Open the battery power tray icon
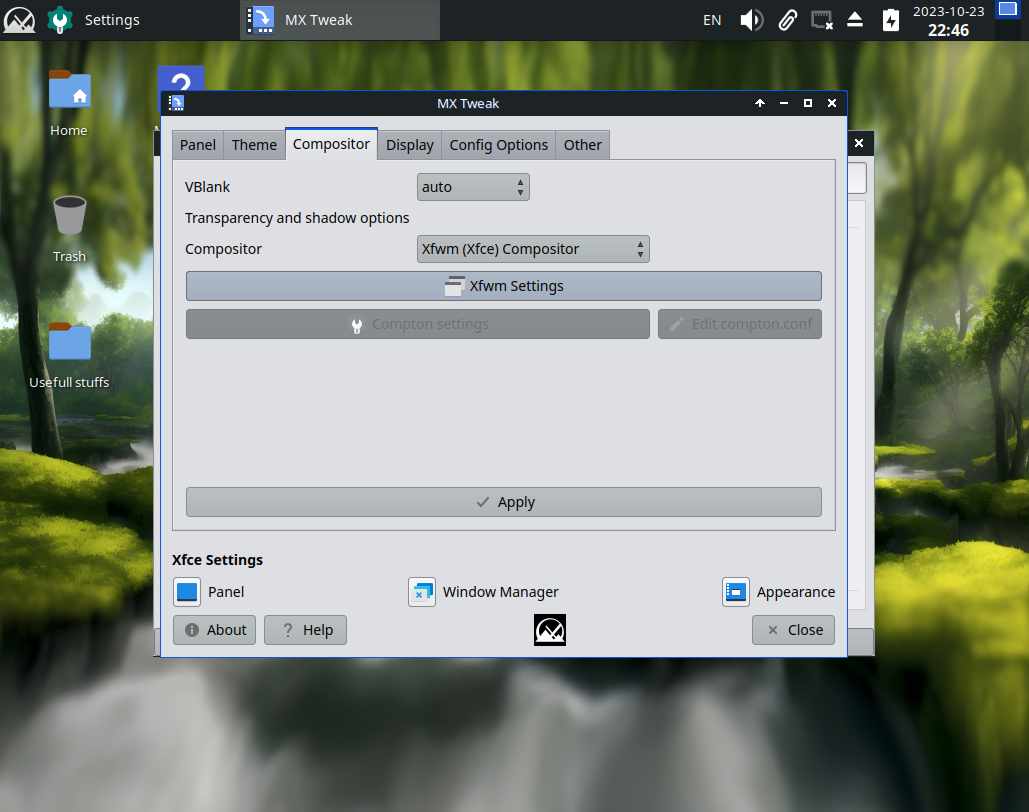 [890, 20]
